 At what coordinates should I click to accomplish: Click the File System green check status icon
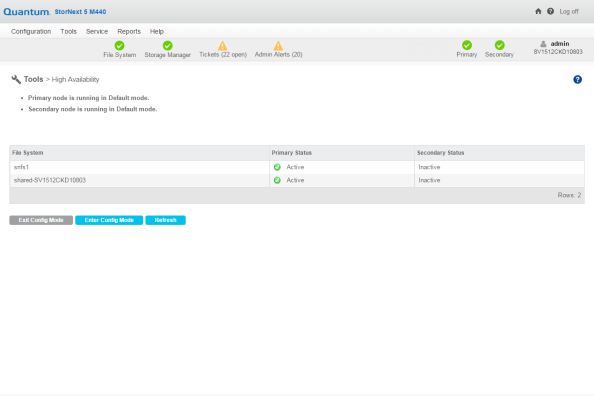pyautogui.click(x=119, y=45)
